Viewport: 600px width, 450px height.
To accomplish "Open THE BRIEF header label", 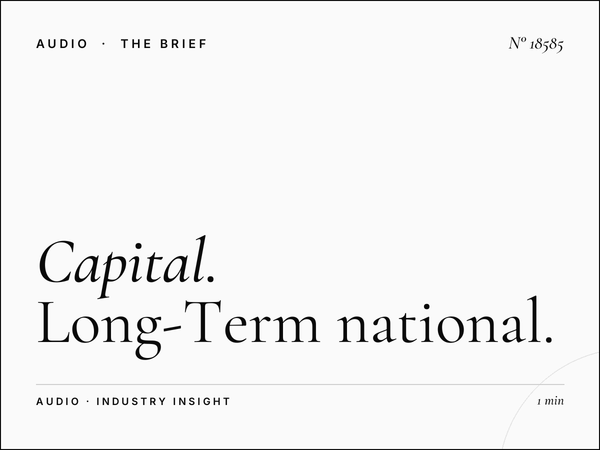I will [164, 44].
